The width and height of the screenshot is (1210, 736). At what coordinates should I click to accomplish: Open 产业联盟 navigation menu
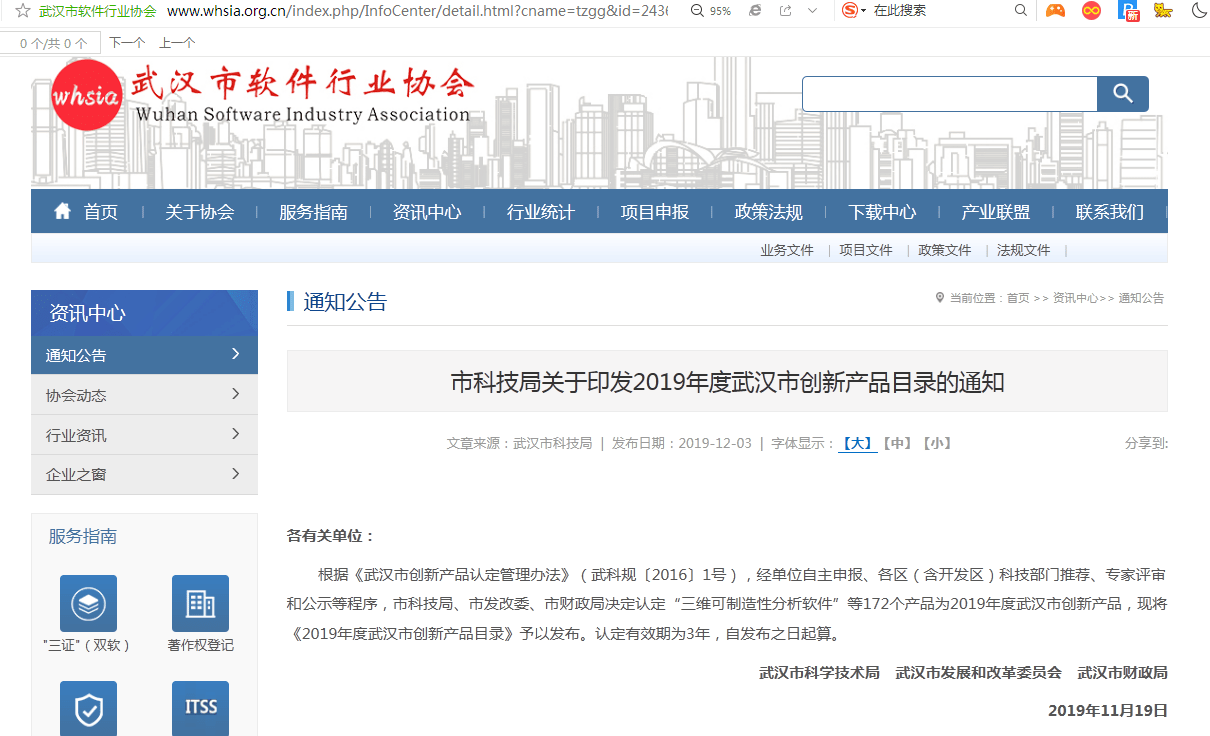996,212
